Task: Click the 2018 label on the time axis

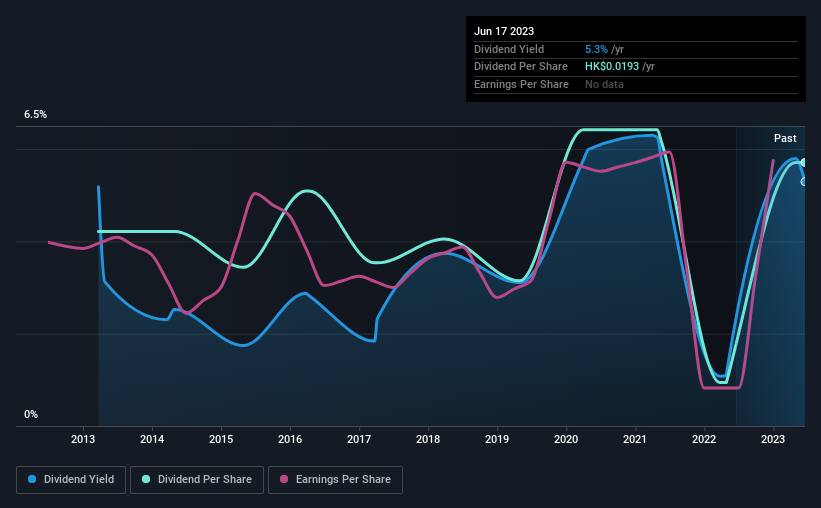Action: point(428,439)
